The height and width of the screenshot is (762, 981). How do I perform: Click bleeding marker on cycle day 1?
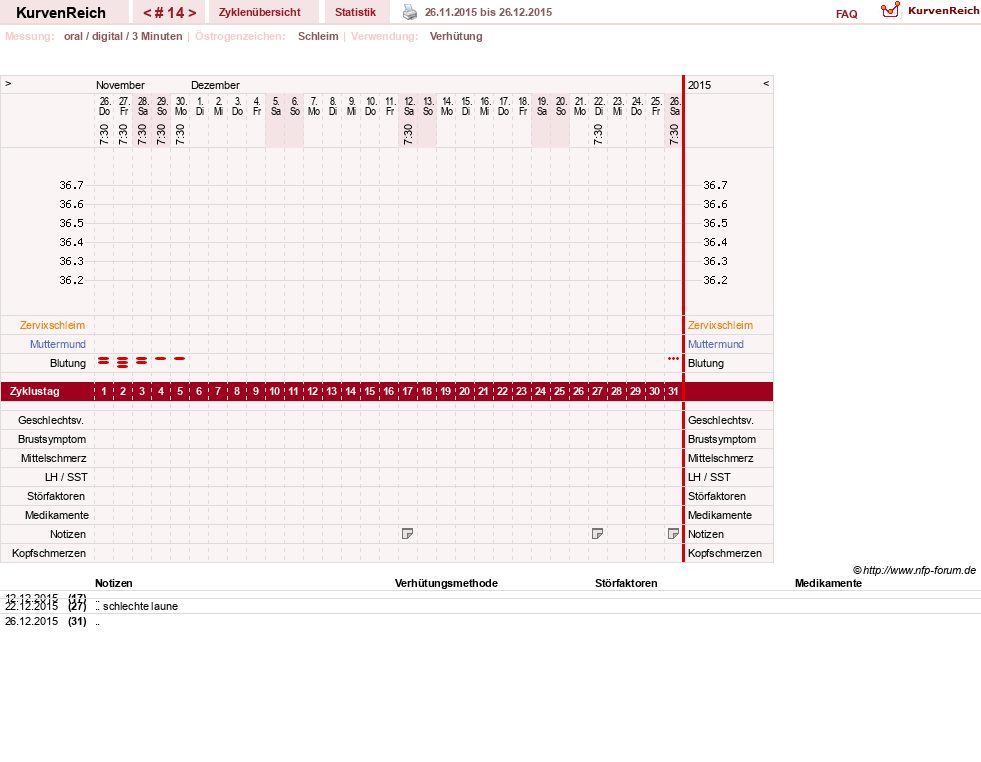click(104, 360)
